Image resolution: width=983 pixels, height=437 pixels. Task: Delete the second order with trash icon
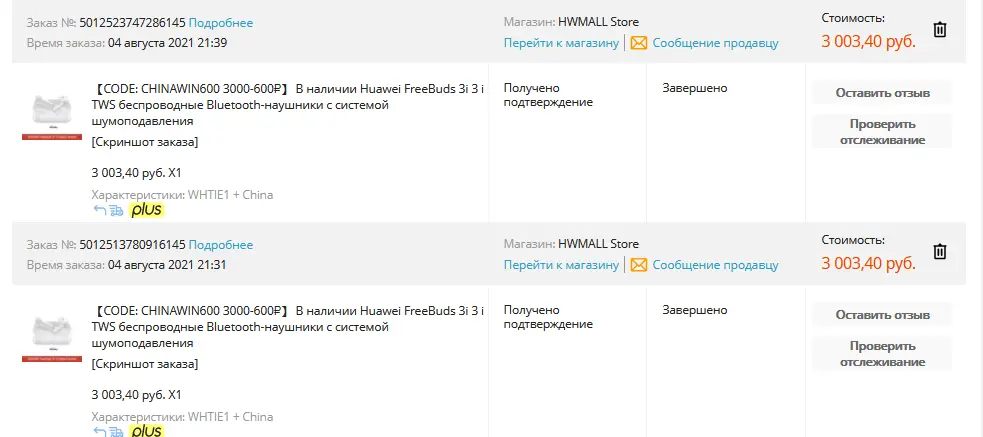tap(940, 251)
